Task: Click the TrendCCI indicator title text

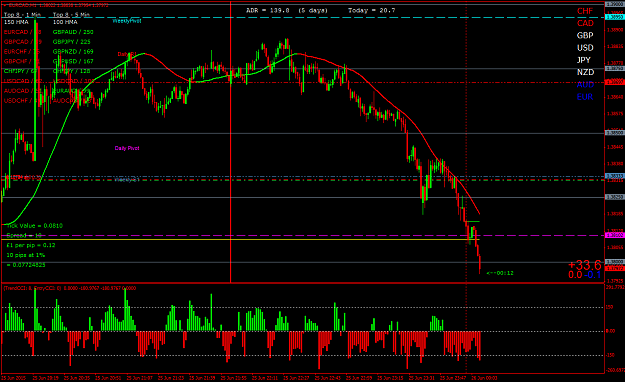Action: tap(69, 288)
